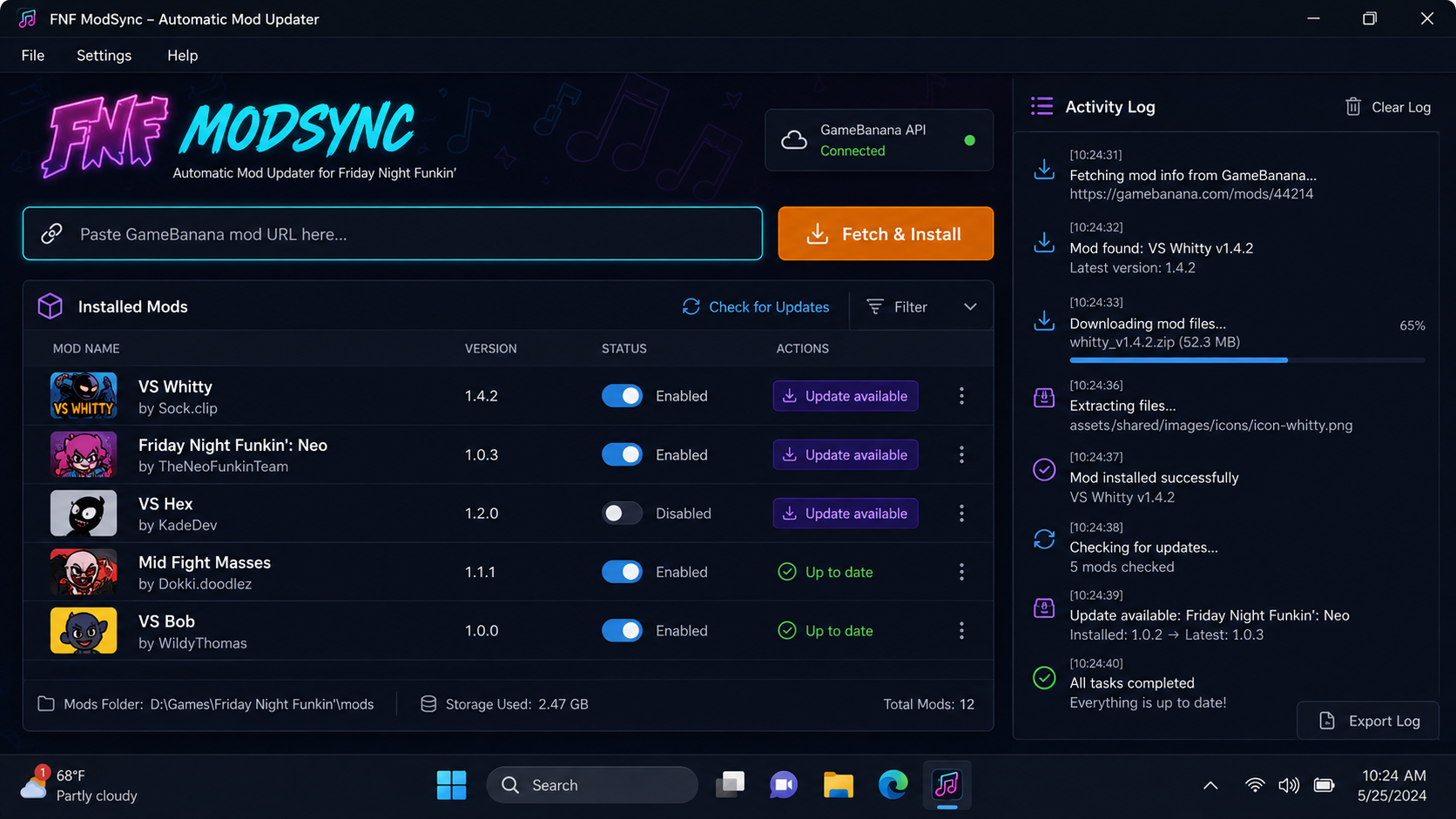The width and height of the screenshot is (1456, 819).
Task: Open File Explorer from the taskbar
Action: [838, 785]
